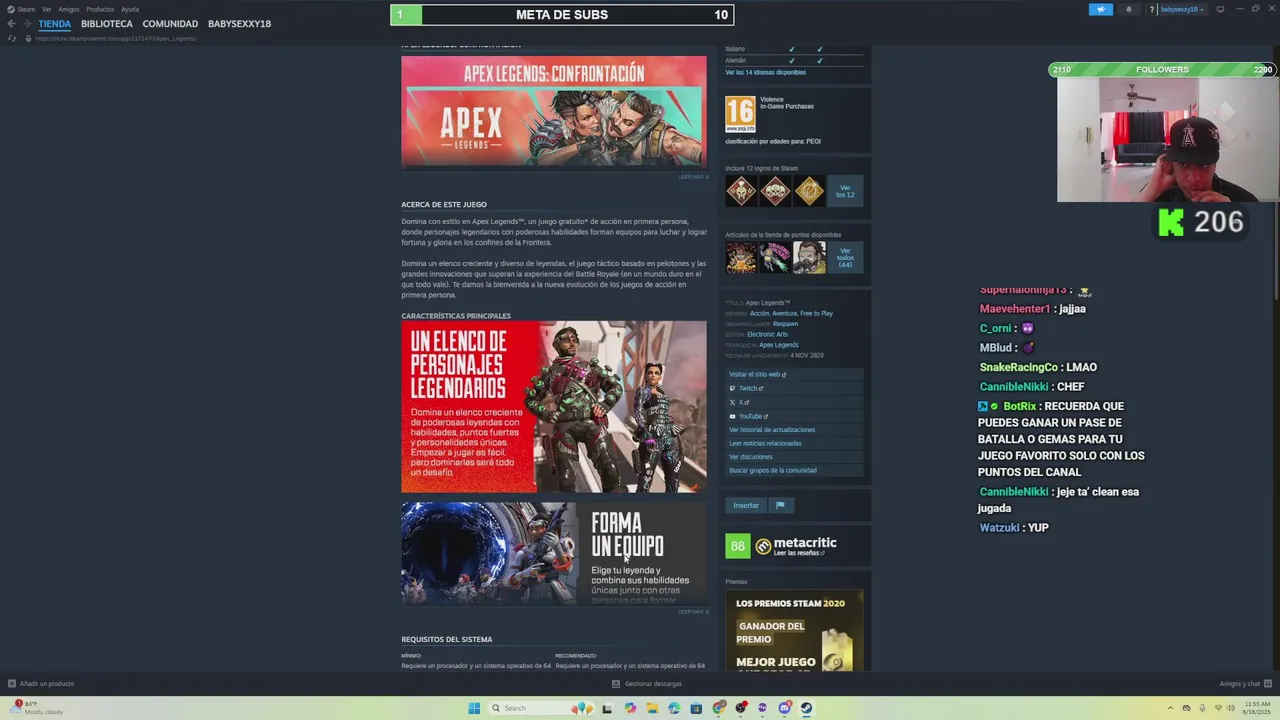
Task: Open Microsoft Edge from the taskbar
Action: coord(674,708)
